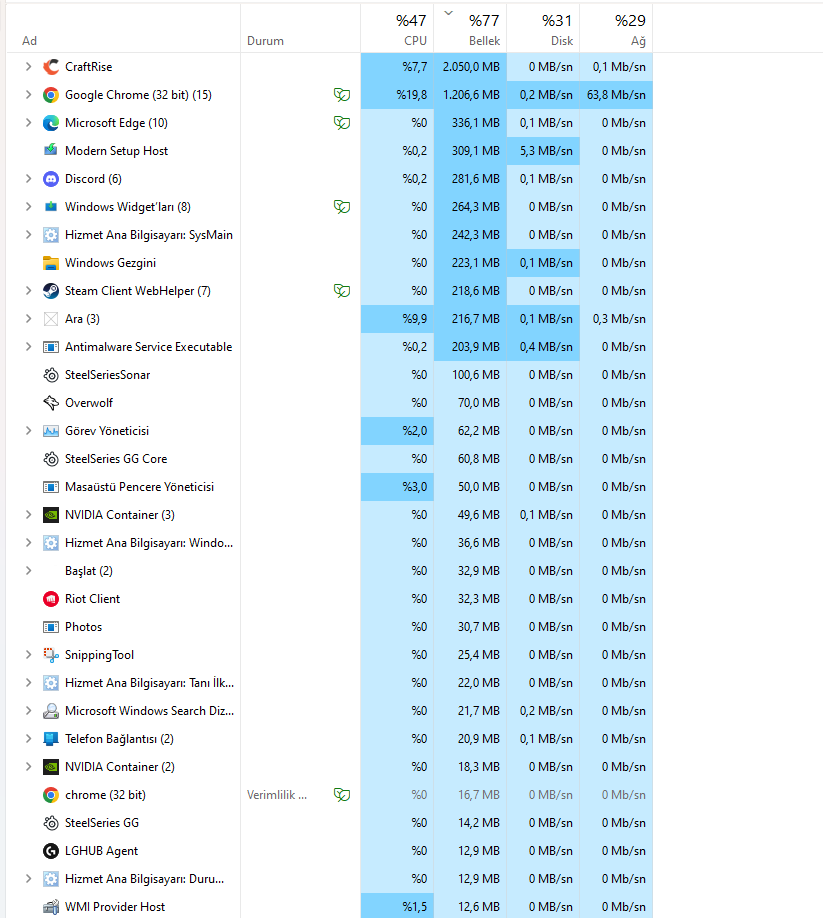Click the SteelSeriesSonar icon
Image resolution: width=823 pixels, height=918 pixels.
51,375
